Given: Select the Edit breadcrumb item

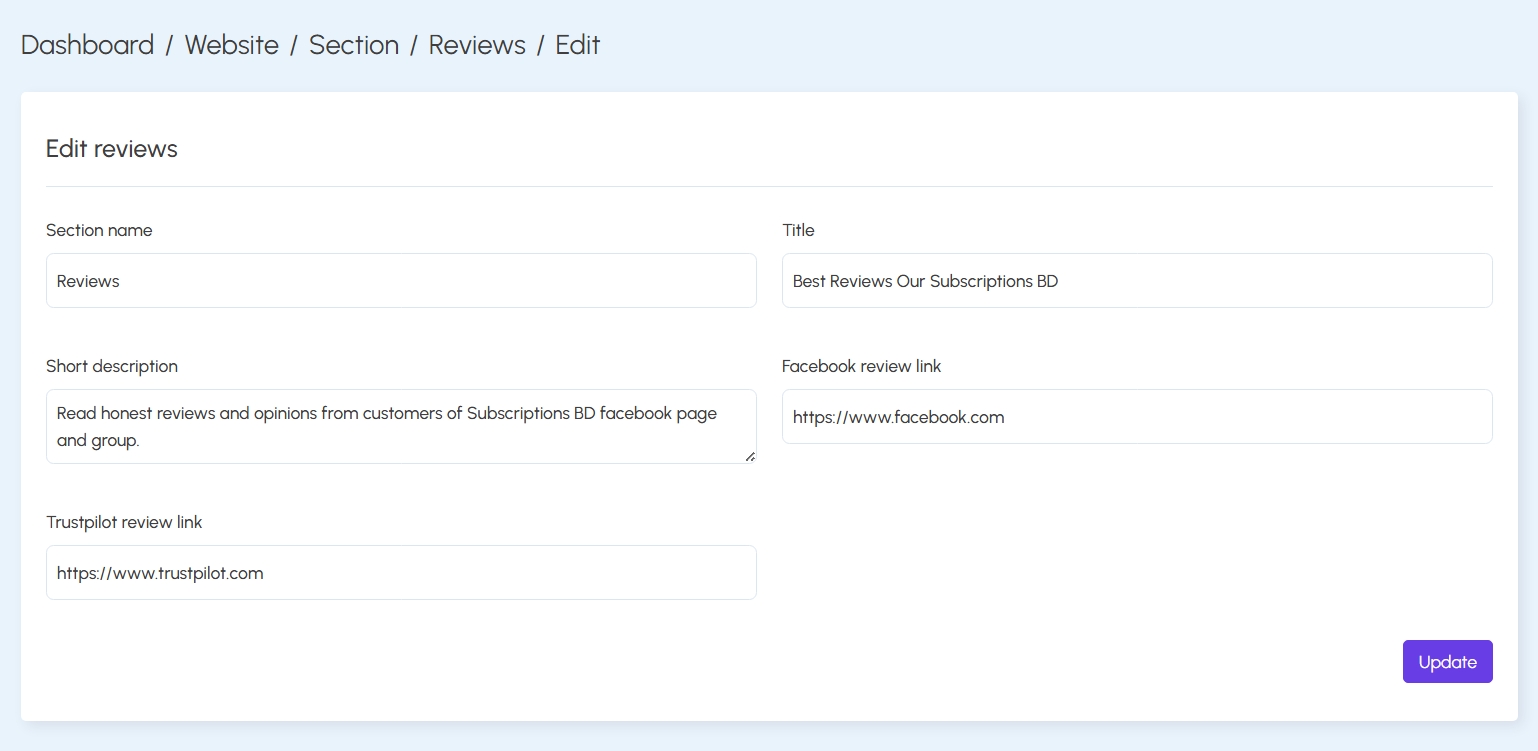Looking at the screenshot, I should click(x=578, y=45).
